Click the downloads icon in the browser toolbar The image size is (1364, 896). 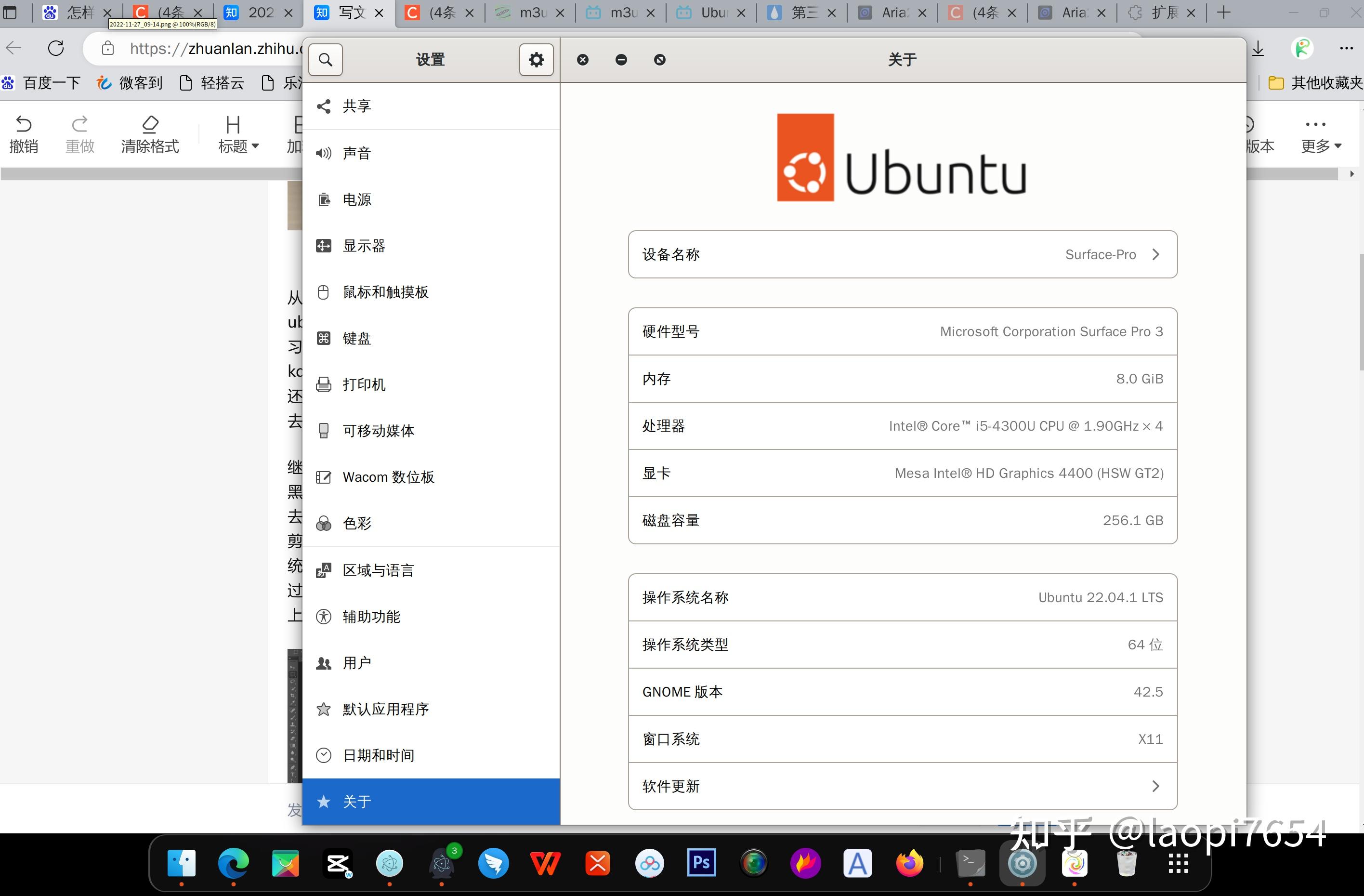[1258, 48]
